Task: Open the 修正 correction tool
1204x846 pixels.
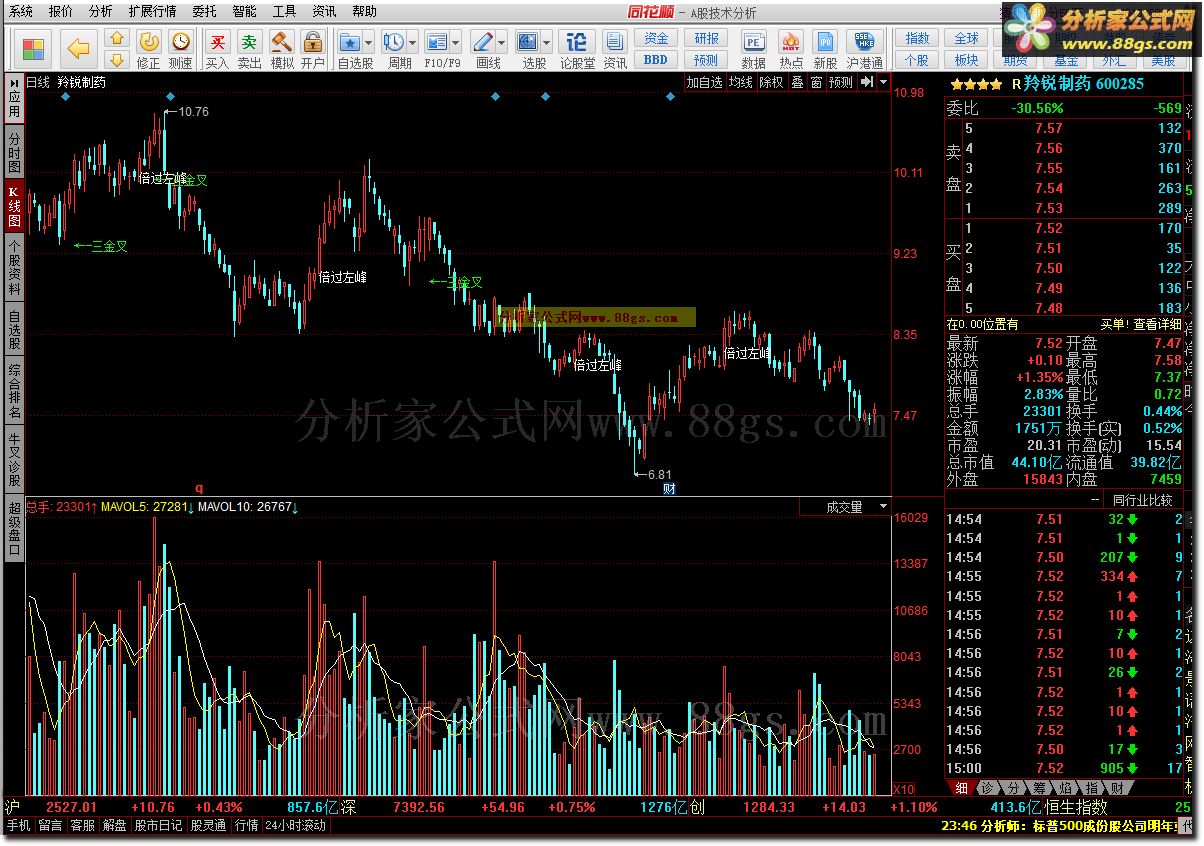Action: (148, 49)
